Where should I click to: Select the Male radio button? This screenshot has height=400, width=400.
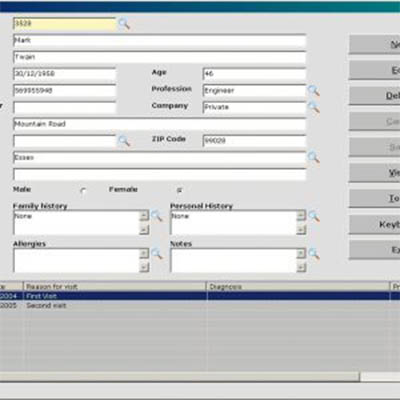[83, 191]
